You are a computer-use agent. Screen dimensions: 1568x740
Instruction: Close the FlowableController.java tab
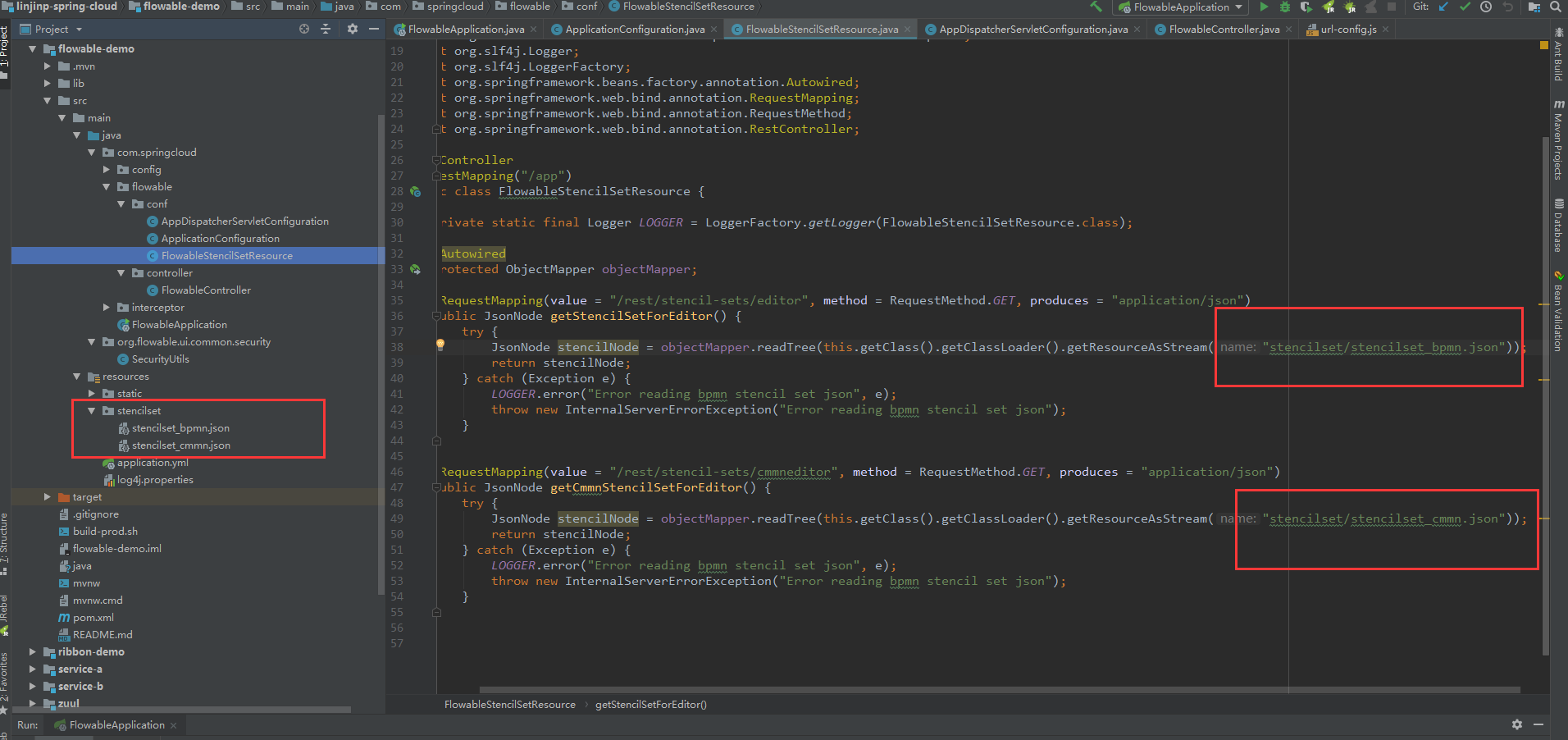1288,30
